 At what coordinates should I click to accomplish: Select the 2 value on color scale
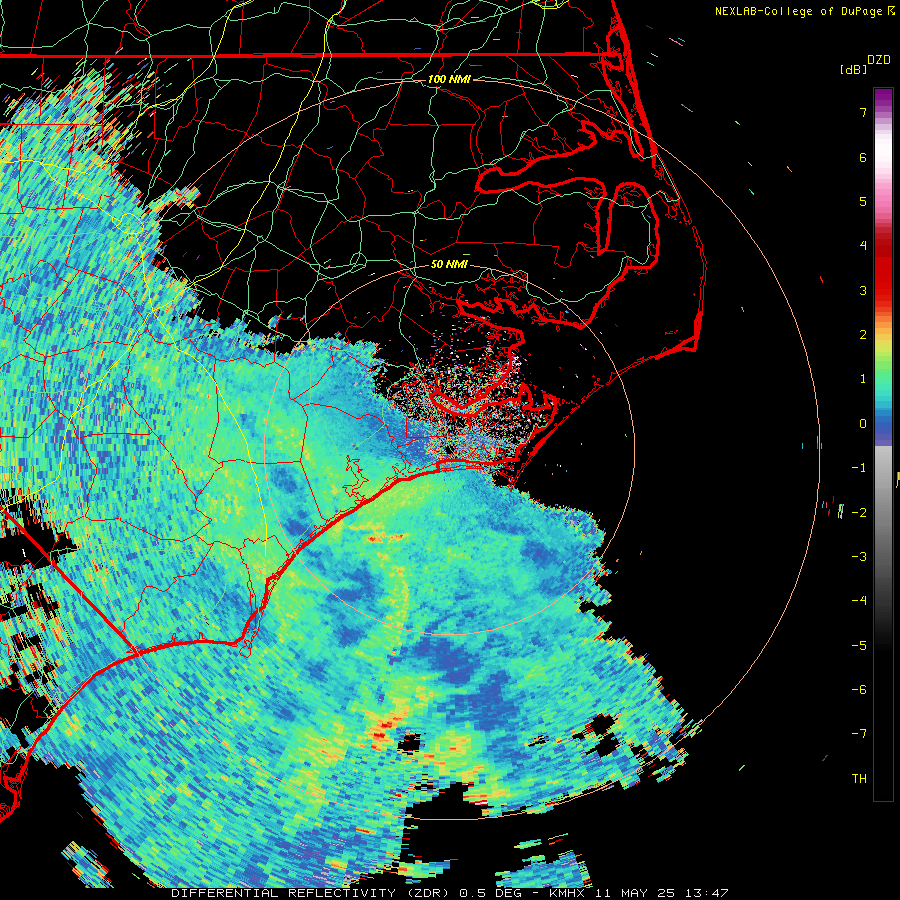click(863, 335)
